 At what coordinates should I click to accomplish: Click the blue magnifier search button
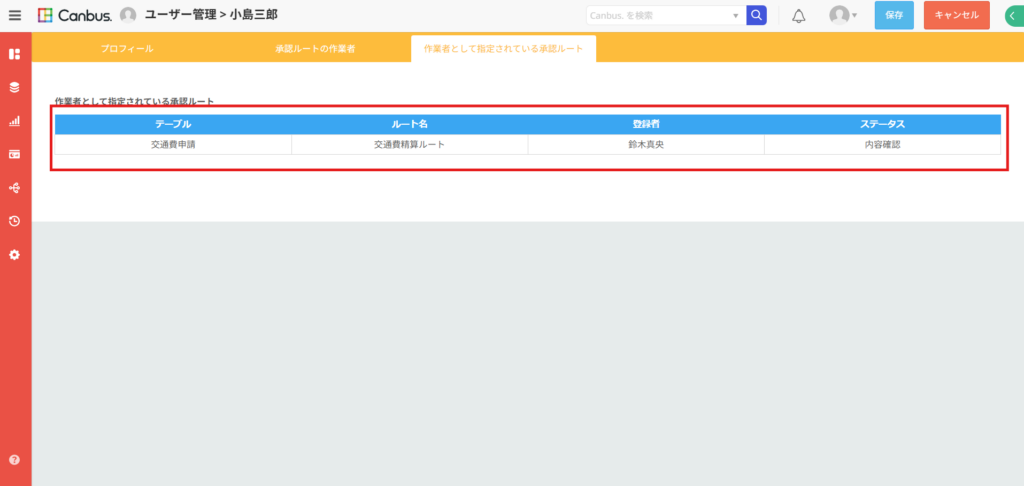pyautogui.click(x=756, y=15)
